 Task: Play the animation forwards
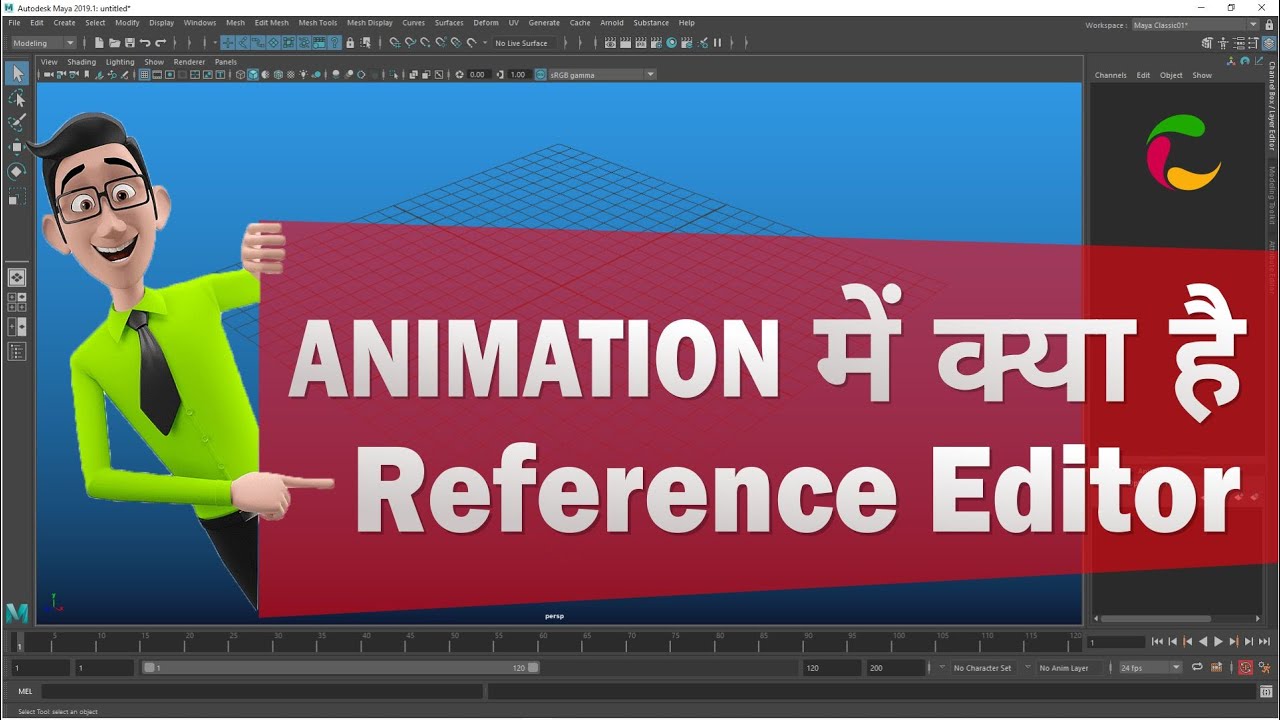1218,642
